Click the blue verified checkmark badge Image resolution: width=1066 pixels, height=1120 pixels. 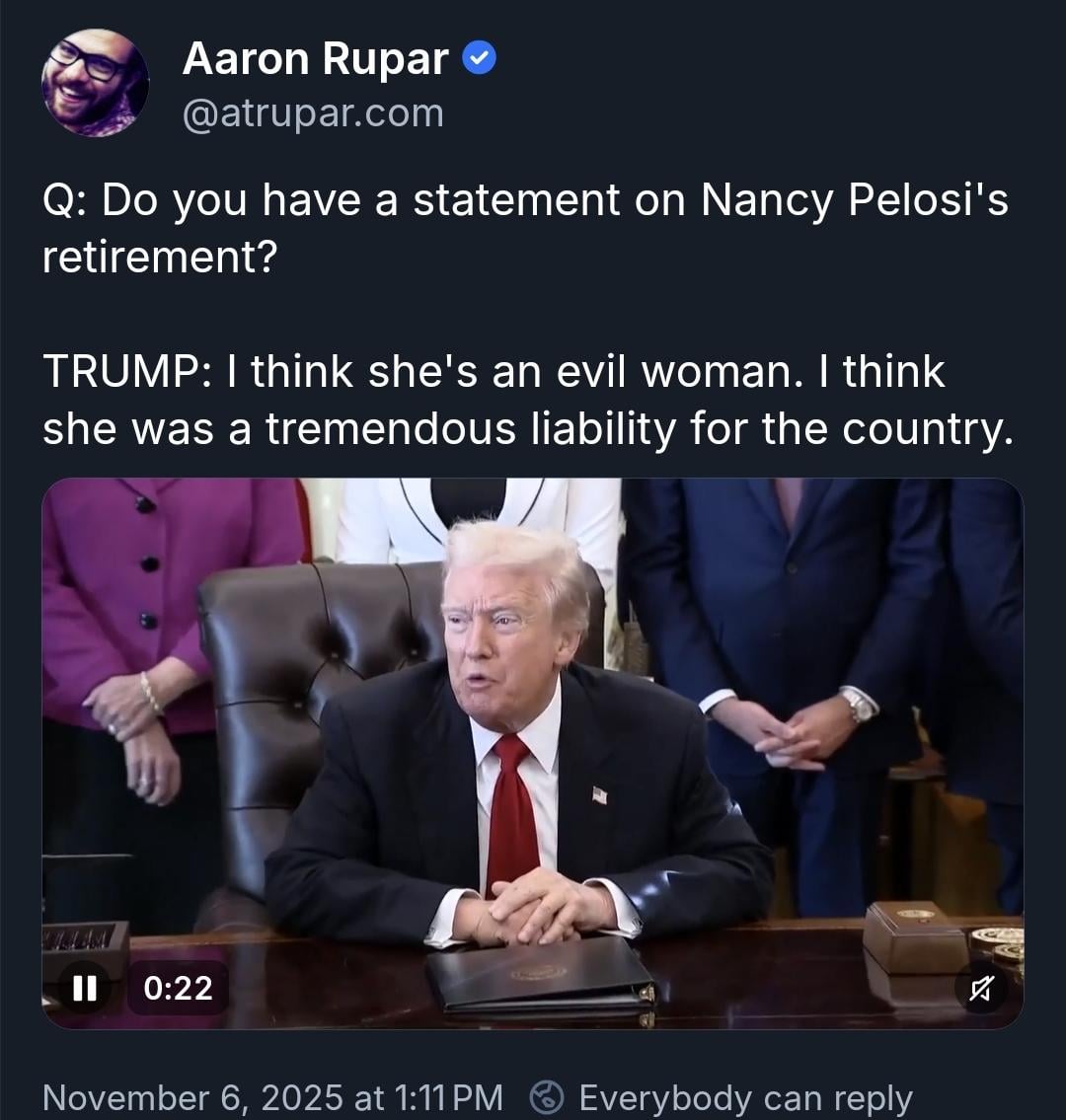480,60
